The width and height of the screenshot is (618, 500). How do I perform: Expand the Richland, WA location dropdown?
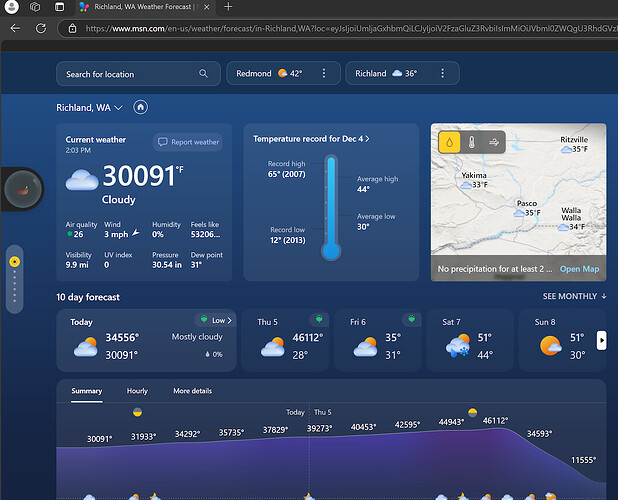tap(89, 108)
